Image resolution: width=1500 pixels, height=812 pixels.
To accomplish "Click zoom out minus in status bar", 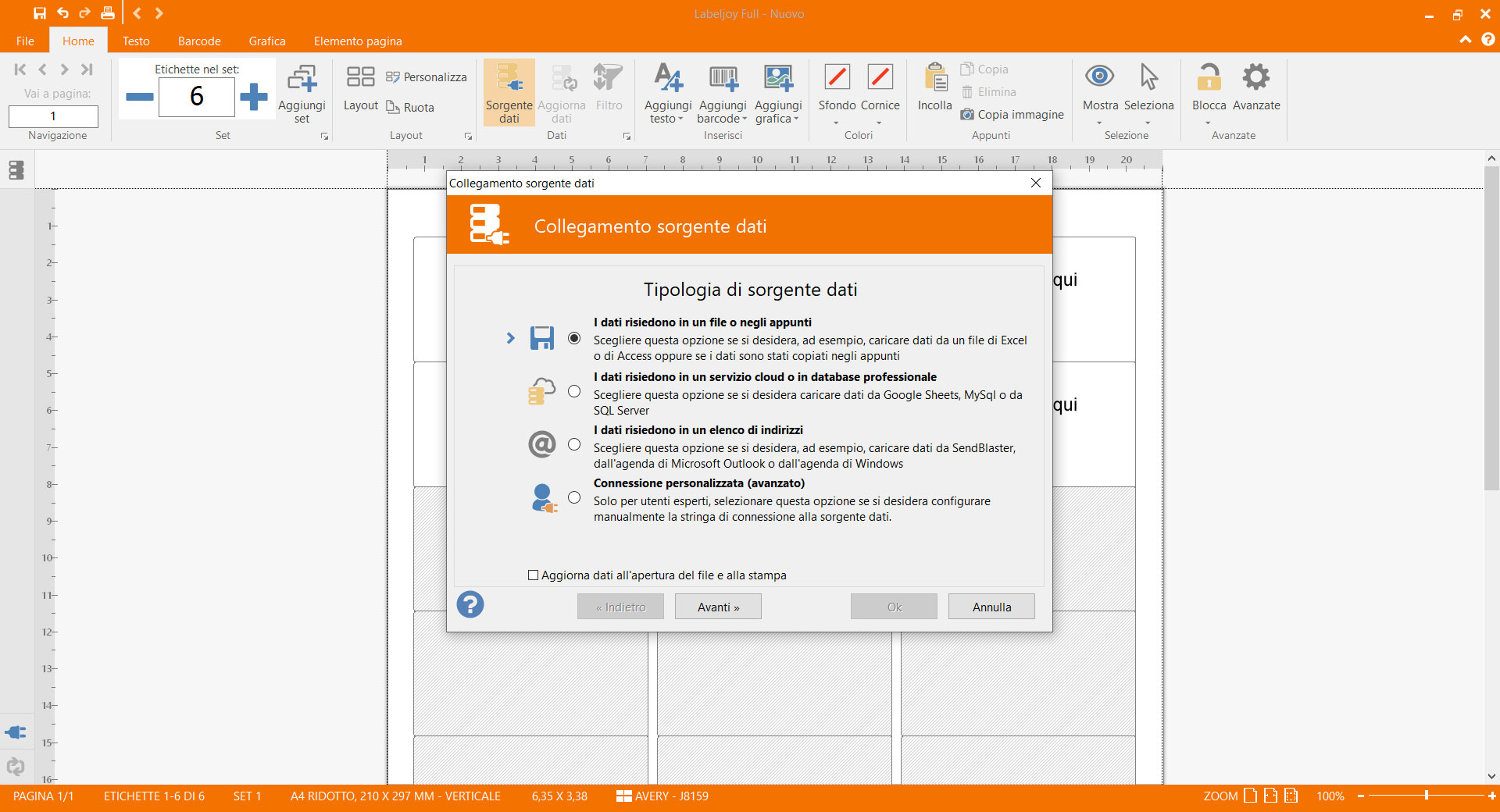I will coord(1361,796).
